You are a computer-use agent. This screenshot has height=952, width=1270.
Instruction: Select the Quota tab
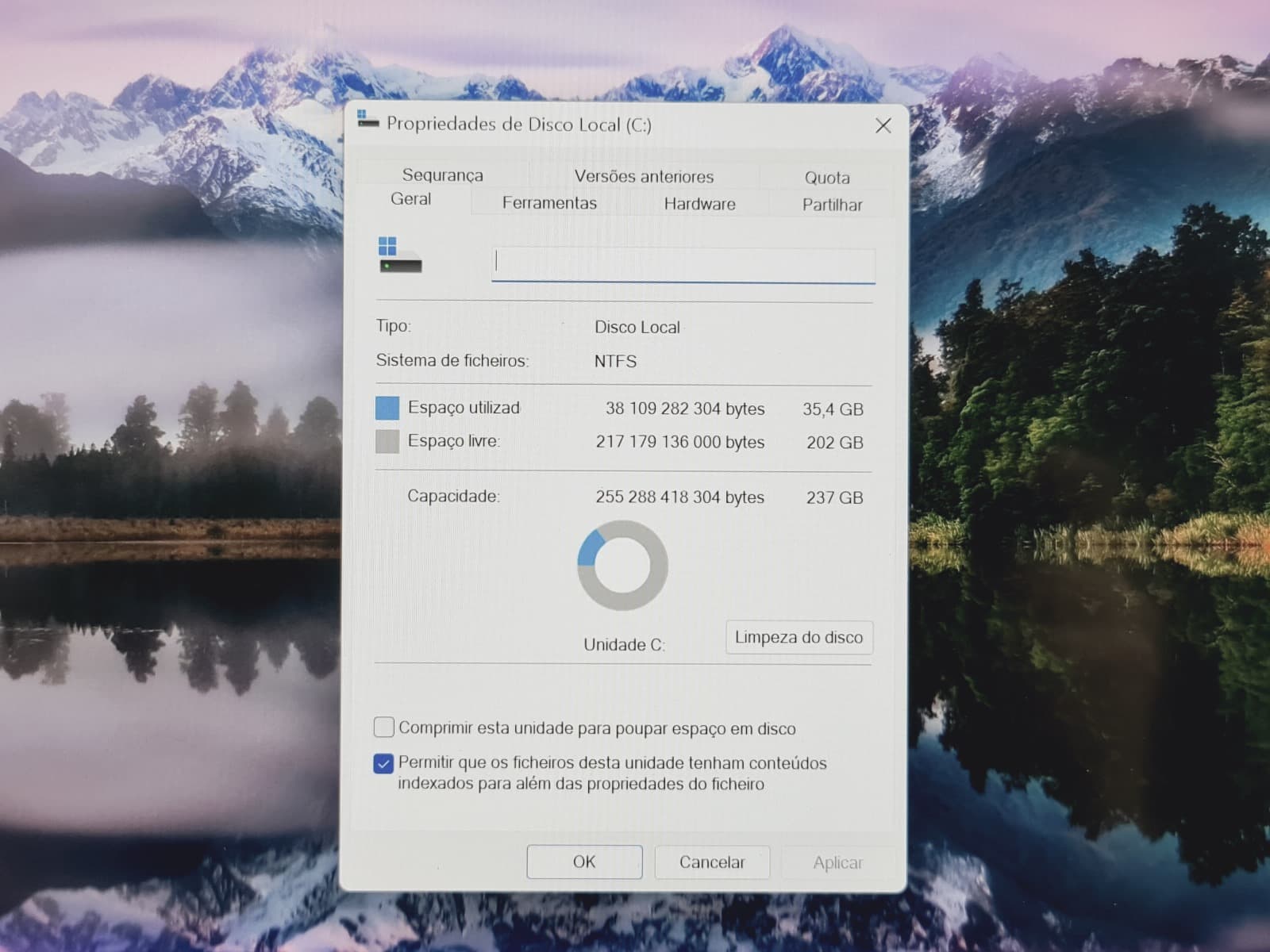[x=827, y=178]
